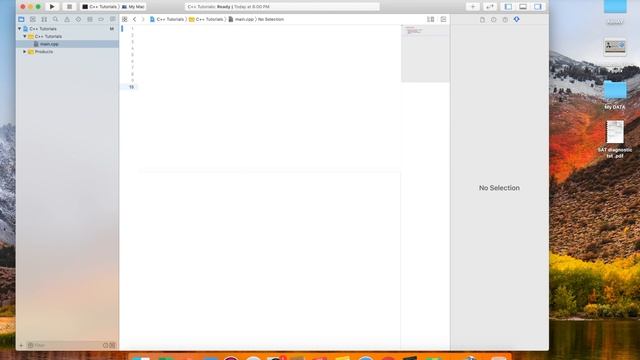Image resolution: width=640 pixels, height=360 pixels.
Task: Click No Selection in the jump bar
Action: pos(271,19)
